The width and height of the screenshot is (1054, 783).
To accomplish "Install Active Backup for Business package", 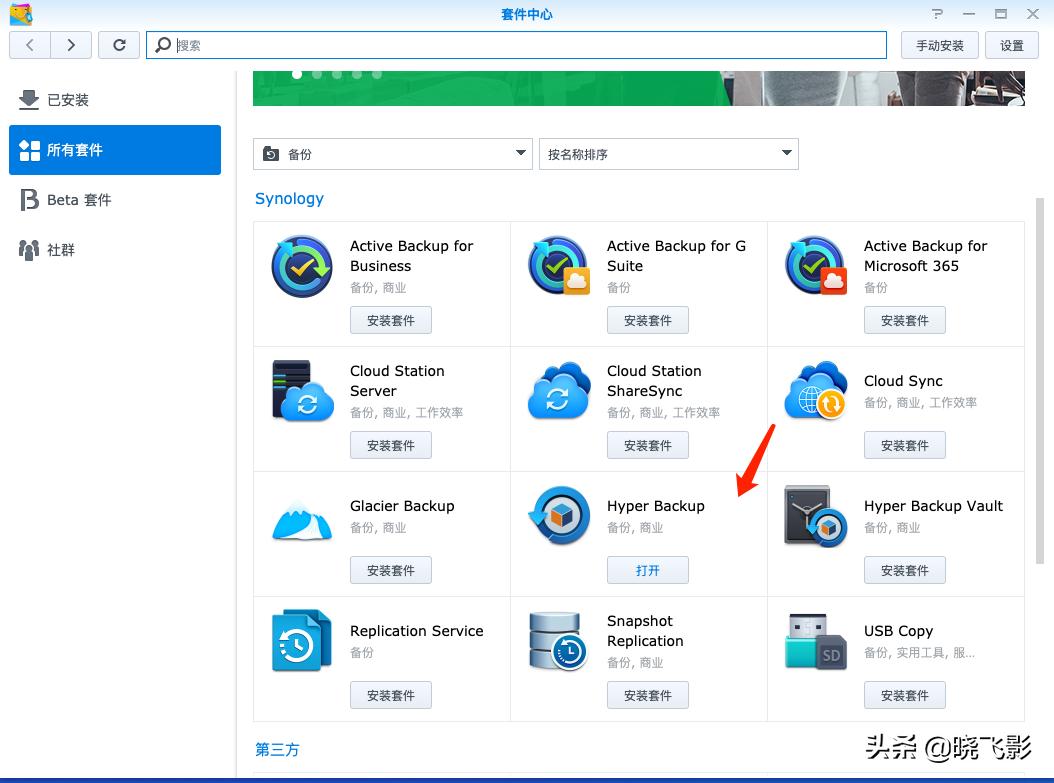I will pos(391,320).
